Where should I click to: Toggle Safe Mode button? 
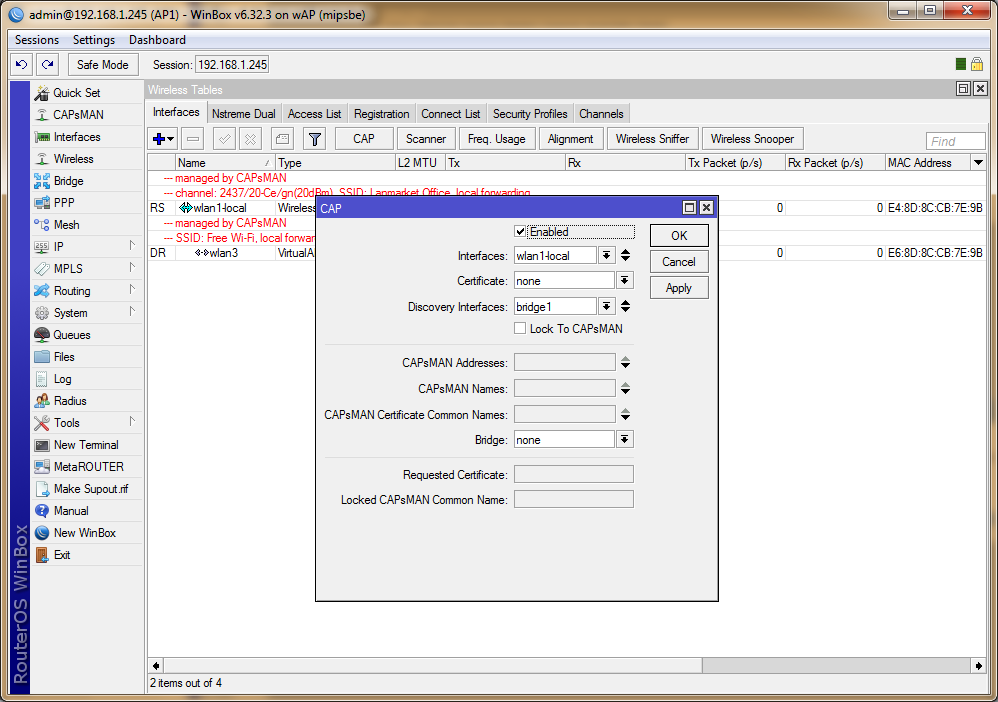click(102, 64)
